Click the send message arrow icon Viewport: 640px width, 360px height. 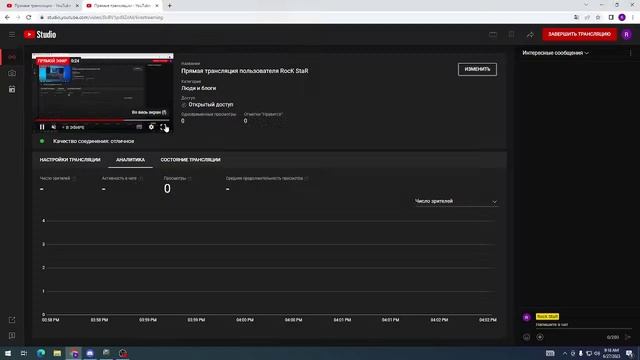[x=628, y=337]
